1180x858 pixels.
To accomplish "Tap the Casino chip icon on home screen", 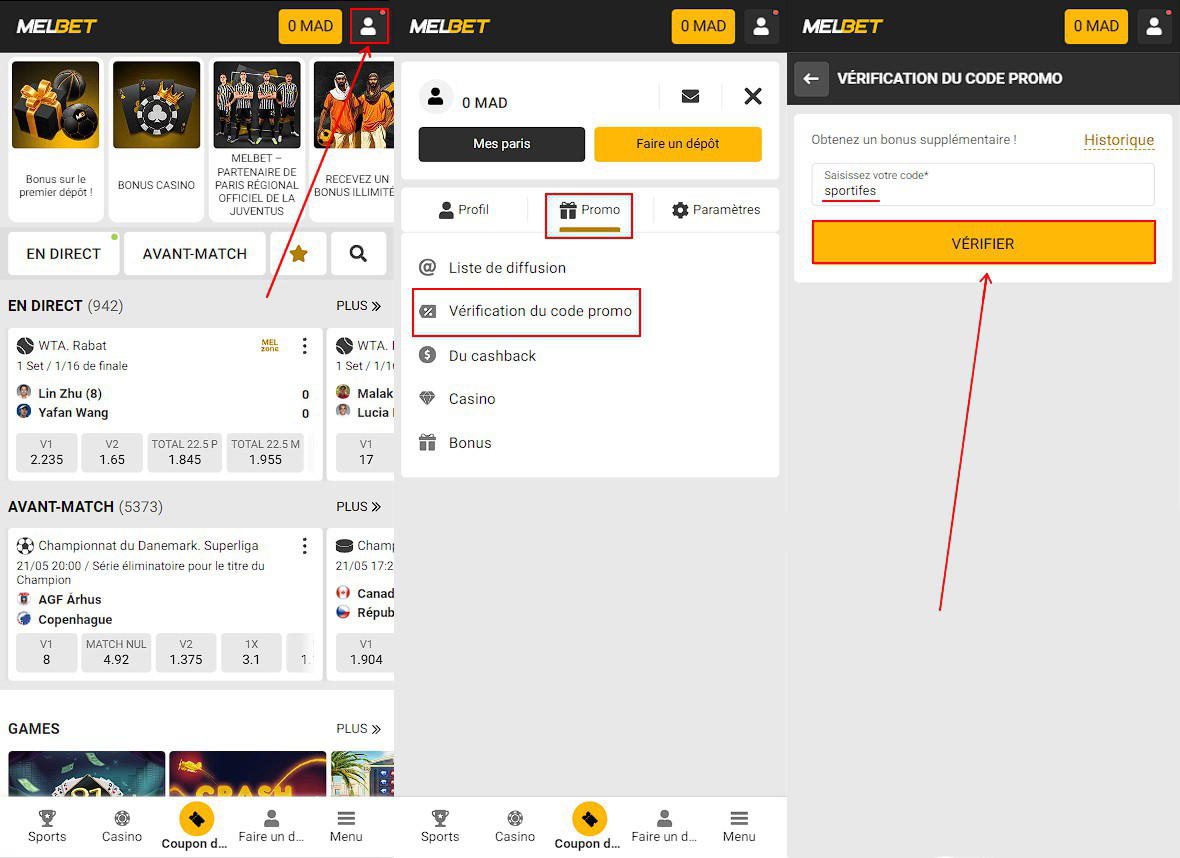I will click(x=122, y=826).
